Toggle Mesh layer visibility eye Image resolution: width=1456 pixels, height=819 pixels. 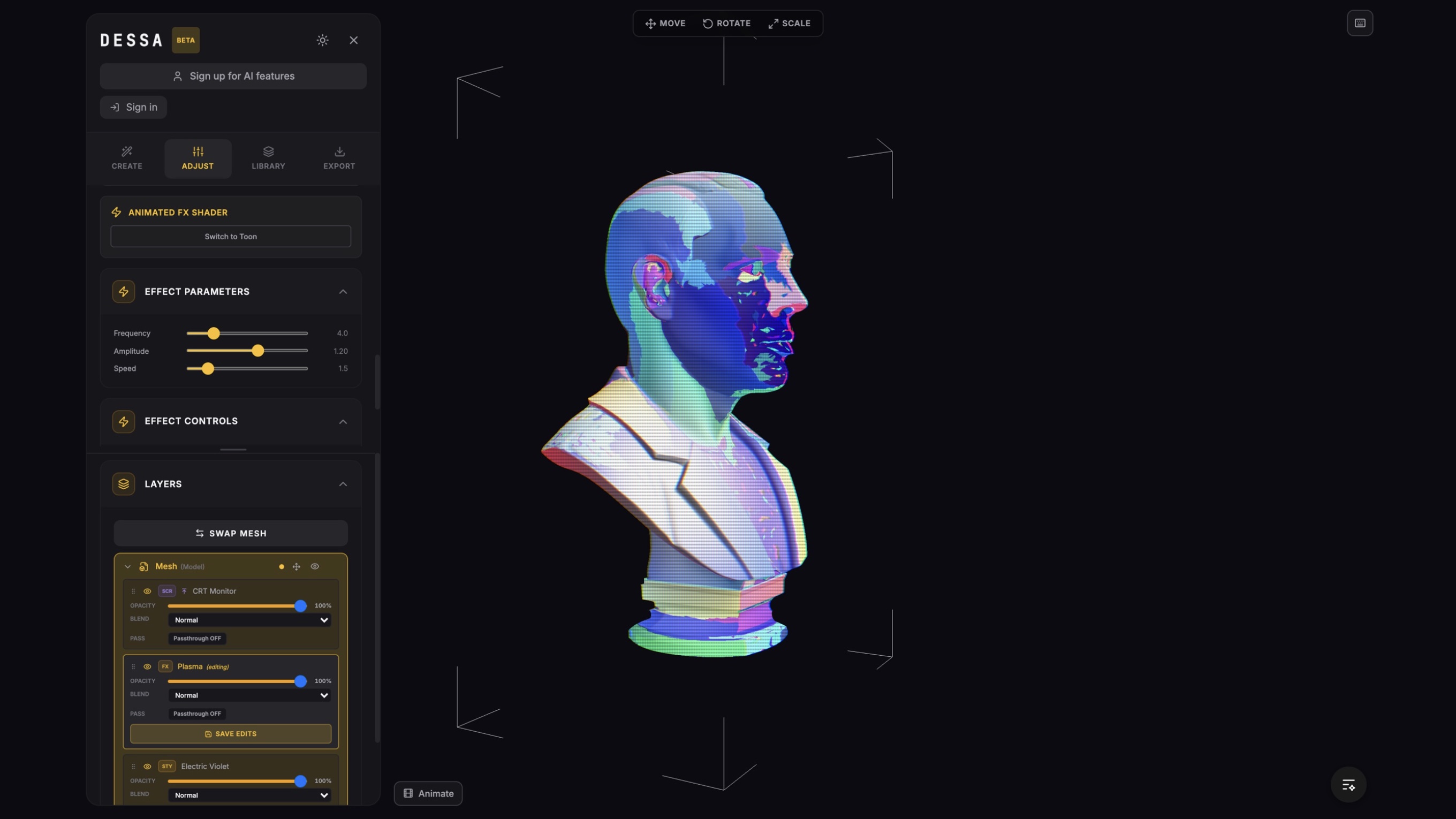(x=315, y=566)
